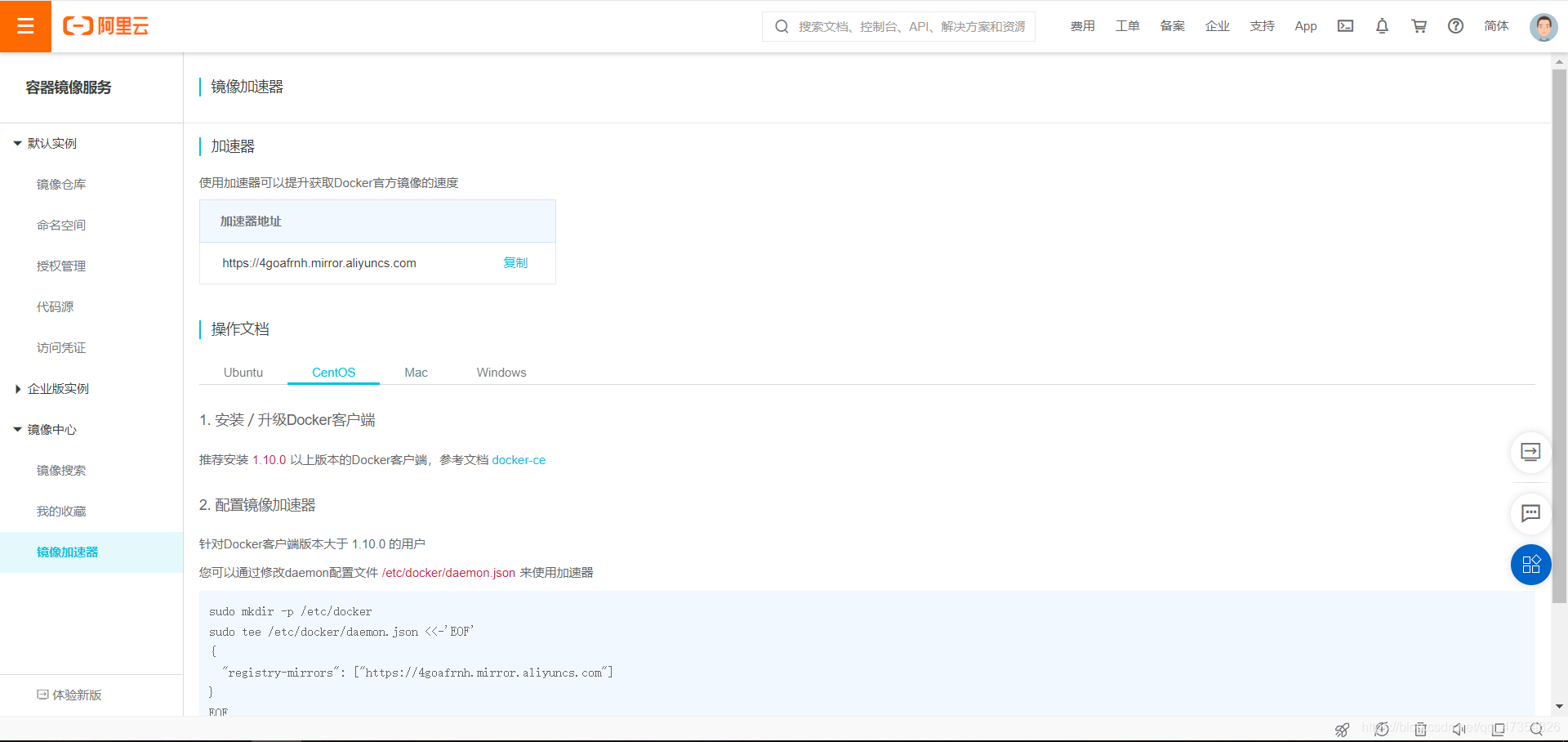Open 访问凭证 in sidebar

click(61, 347)
